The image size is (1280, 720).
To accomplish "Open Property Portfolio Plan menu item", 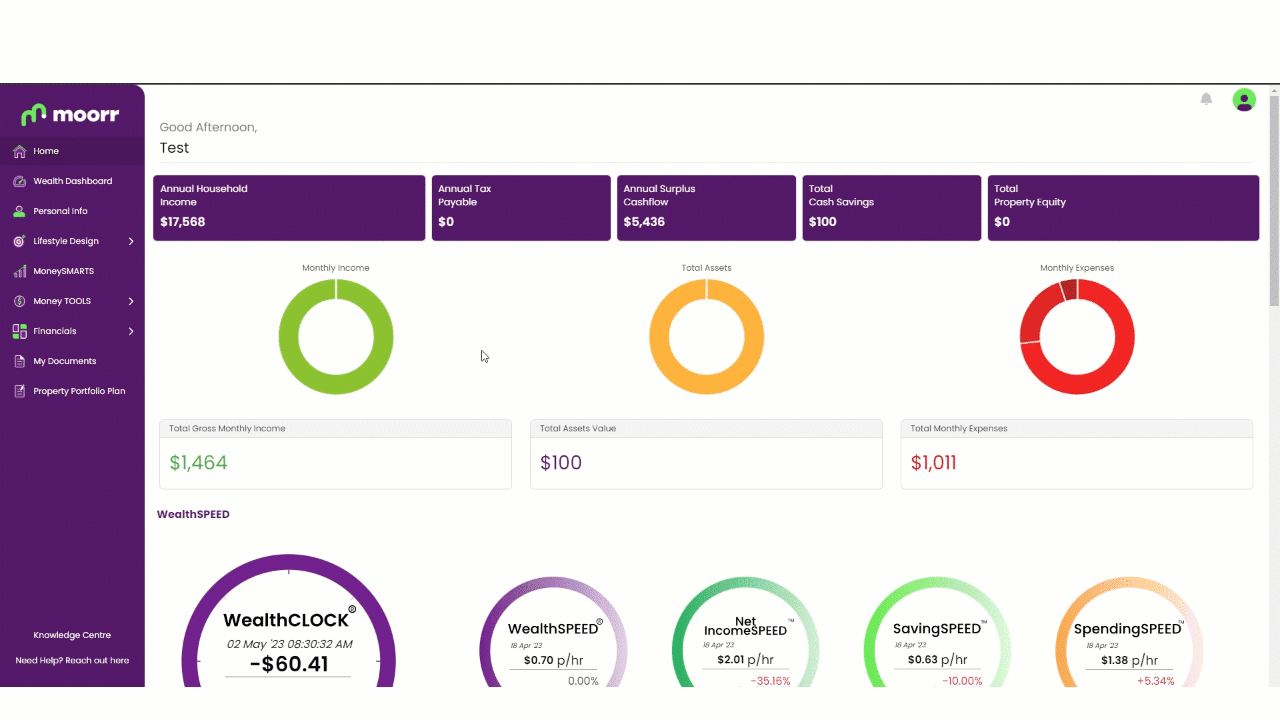I will tap(72, 391).
